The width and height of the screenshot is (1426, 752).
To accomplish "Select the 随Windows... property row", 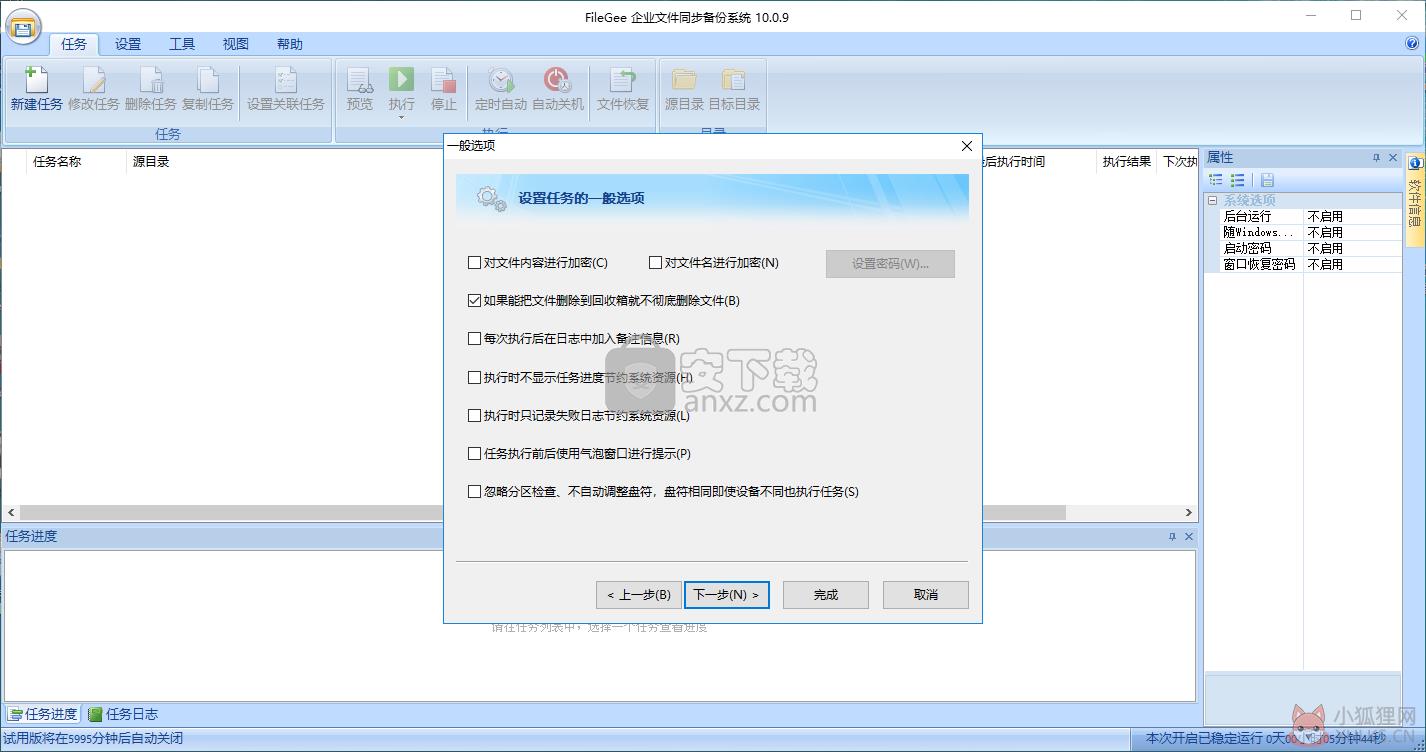I will tap(1305, 232).
